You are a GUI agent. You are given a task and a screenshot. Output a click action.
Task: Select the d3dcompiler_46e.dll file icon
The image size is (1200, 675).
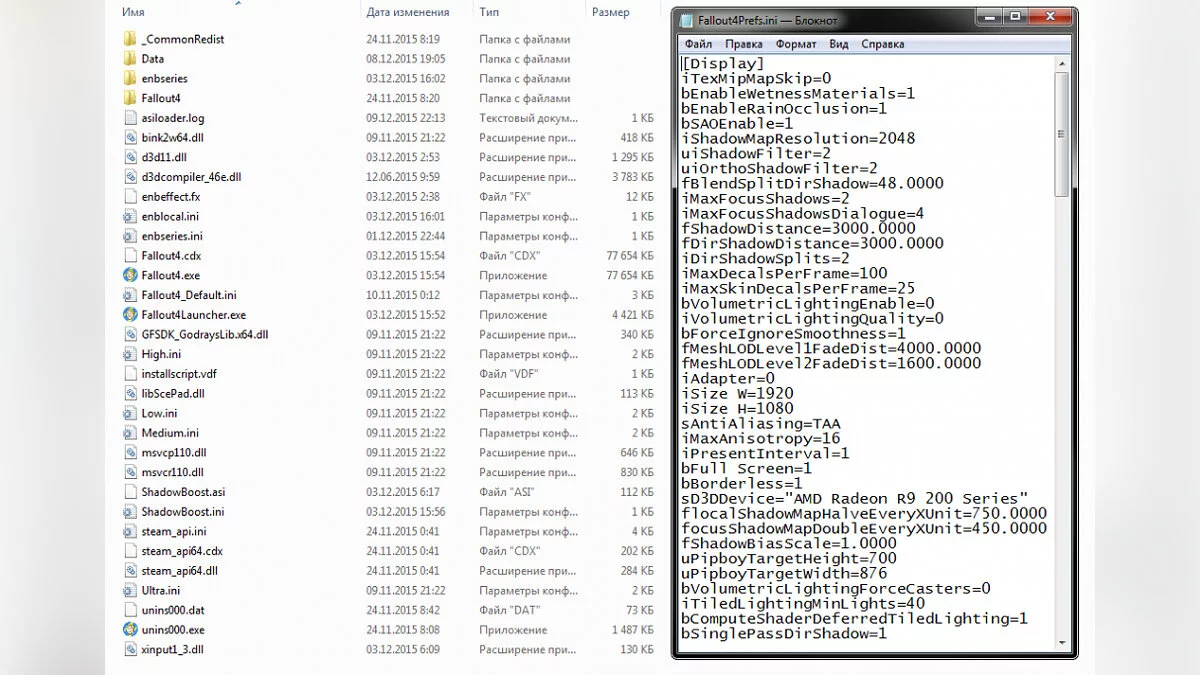tap(130, 177)
